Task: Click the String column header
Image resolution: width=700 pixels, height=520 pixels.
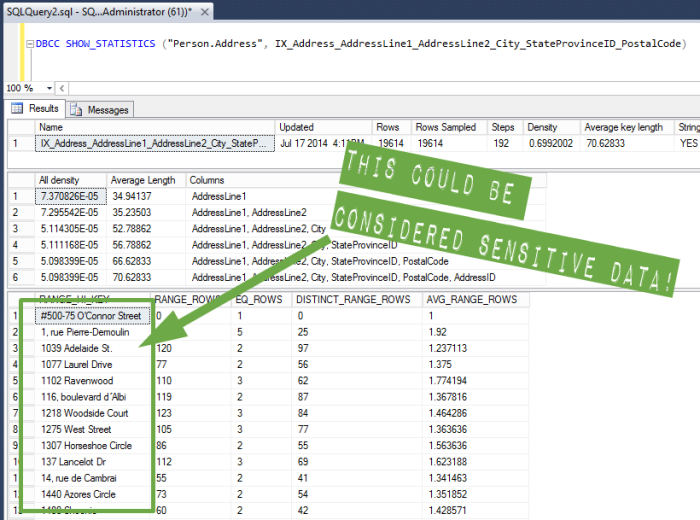Action: tap(688, 127)
